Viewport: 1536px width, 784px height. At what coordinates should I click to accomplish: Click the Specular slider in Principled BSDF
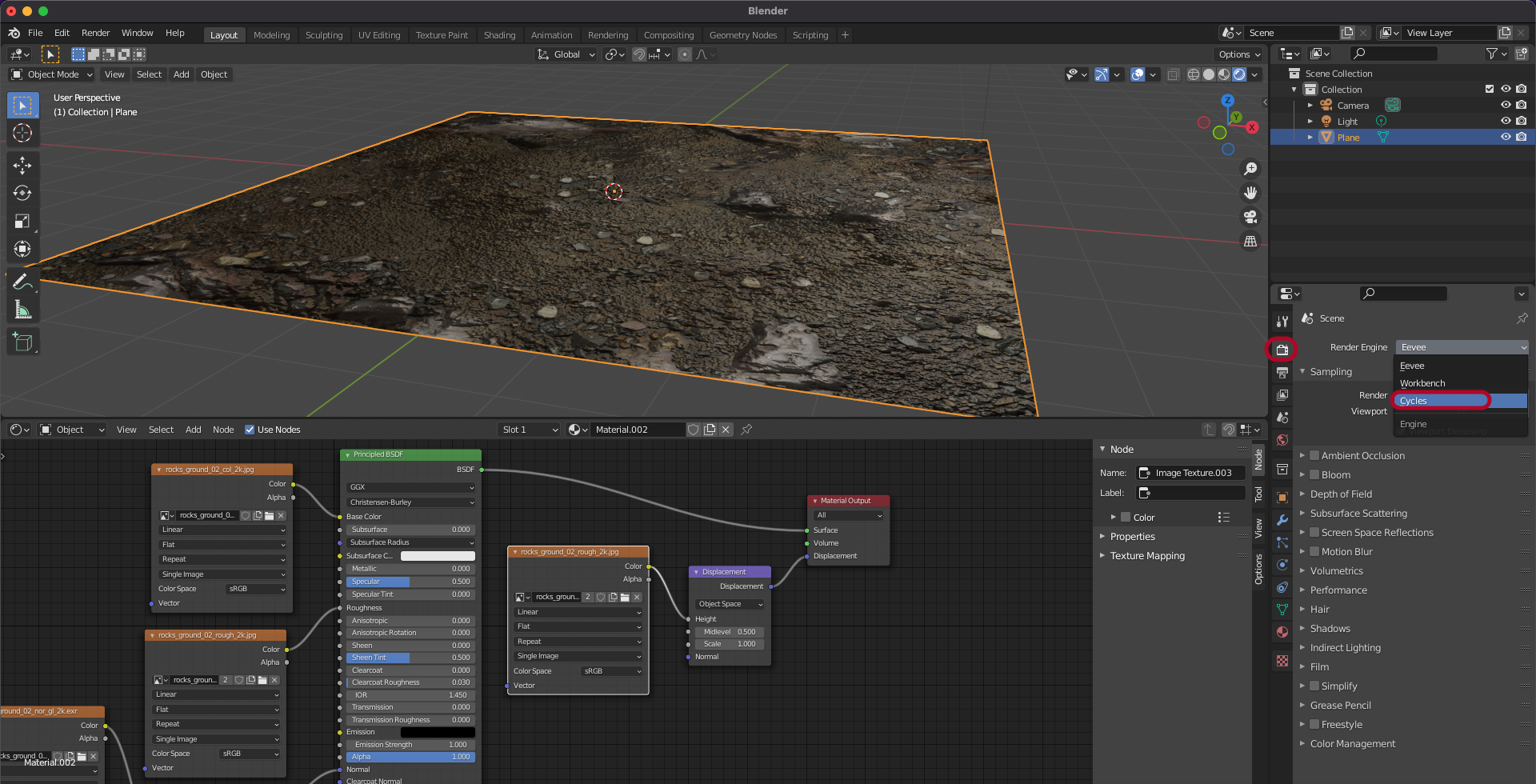coord(410,582)
